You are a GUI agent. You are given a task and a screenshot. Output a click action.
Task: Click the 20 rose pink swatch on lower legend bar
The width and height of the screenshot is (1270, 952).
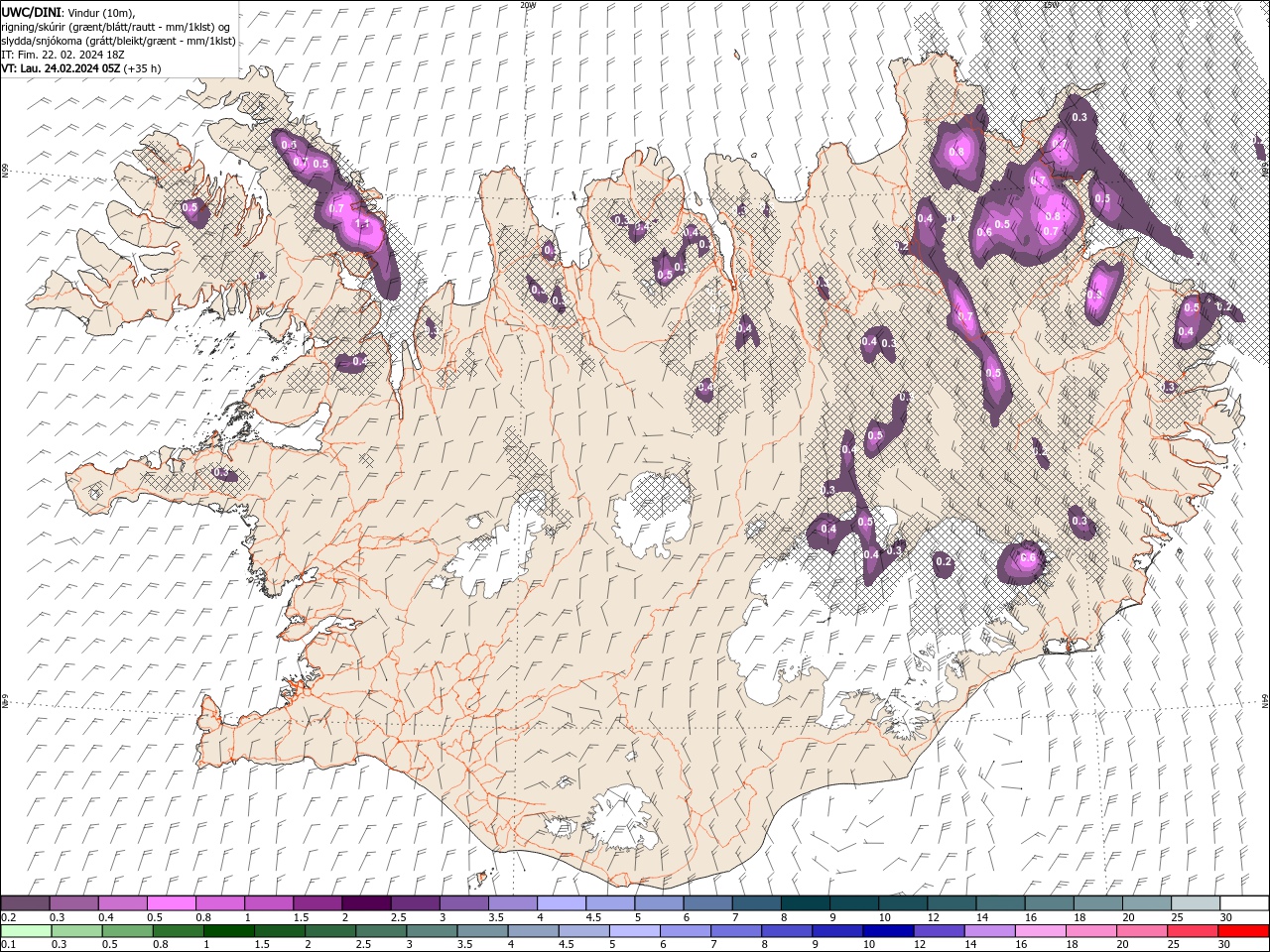click(x=1140, y=931)
